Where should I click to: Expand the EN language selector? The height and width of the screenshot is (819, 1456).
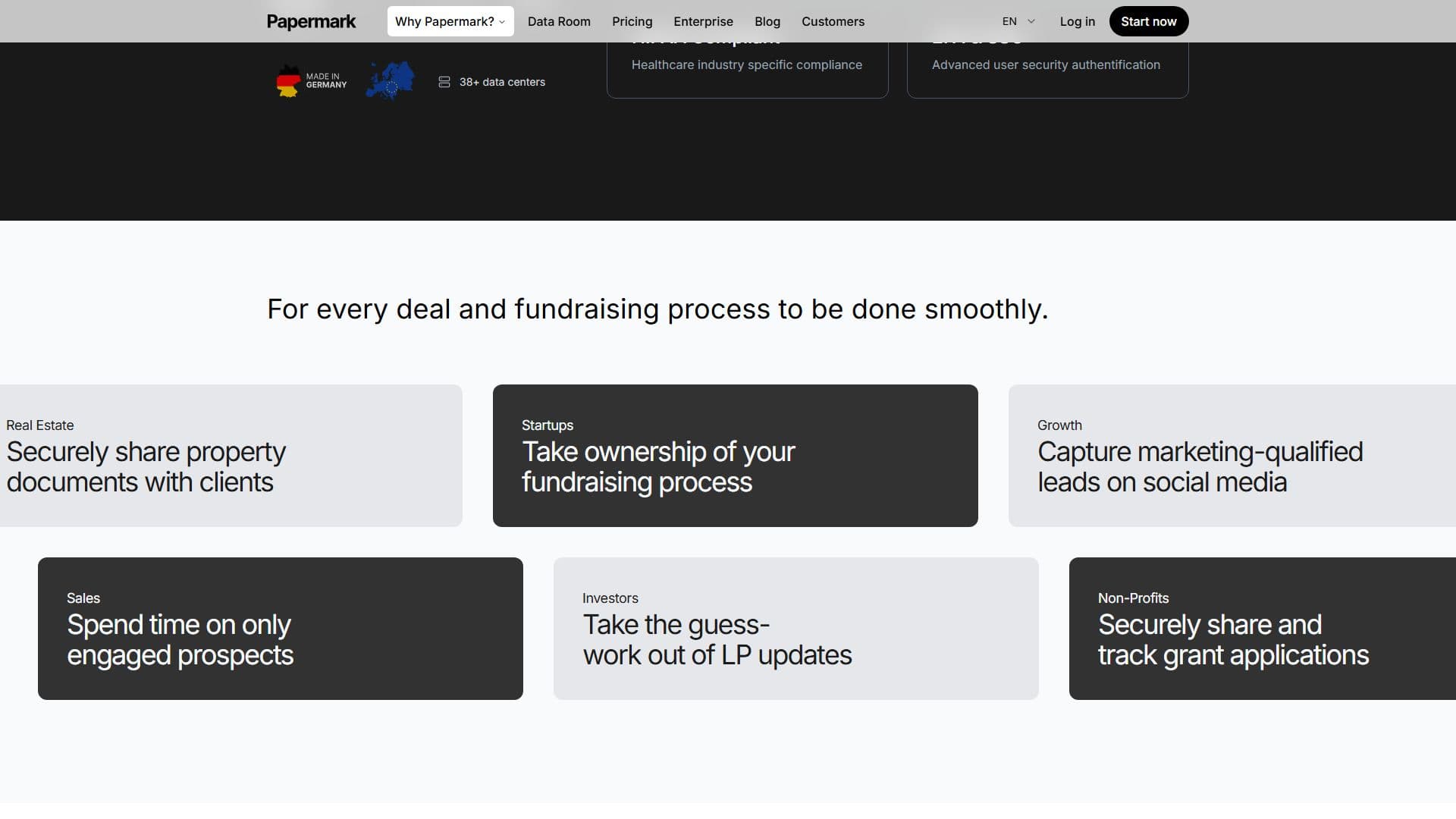(x=1018, y=21)
